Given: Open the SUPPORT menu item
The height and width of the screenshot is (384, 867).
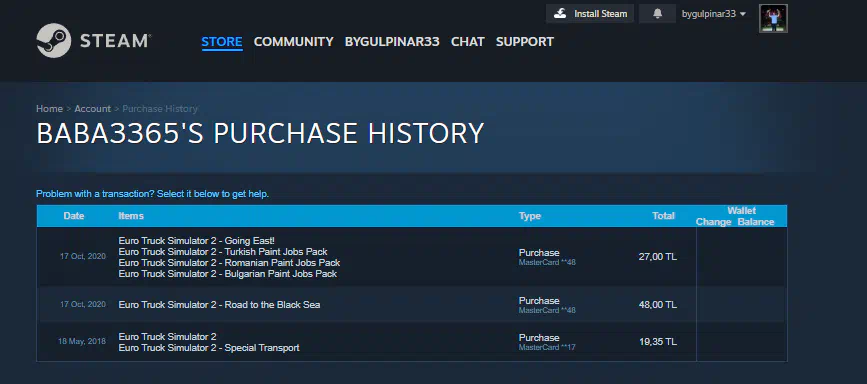Looking at the screenshot, I should click(525, 41).
